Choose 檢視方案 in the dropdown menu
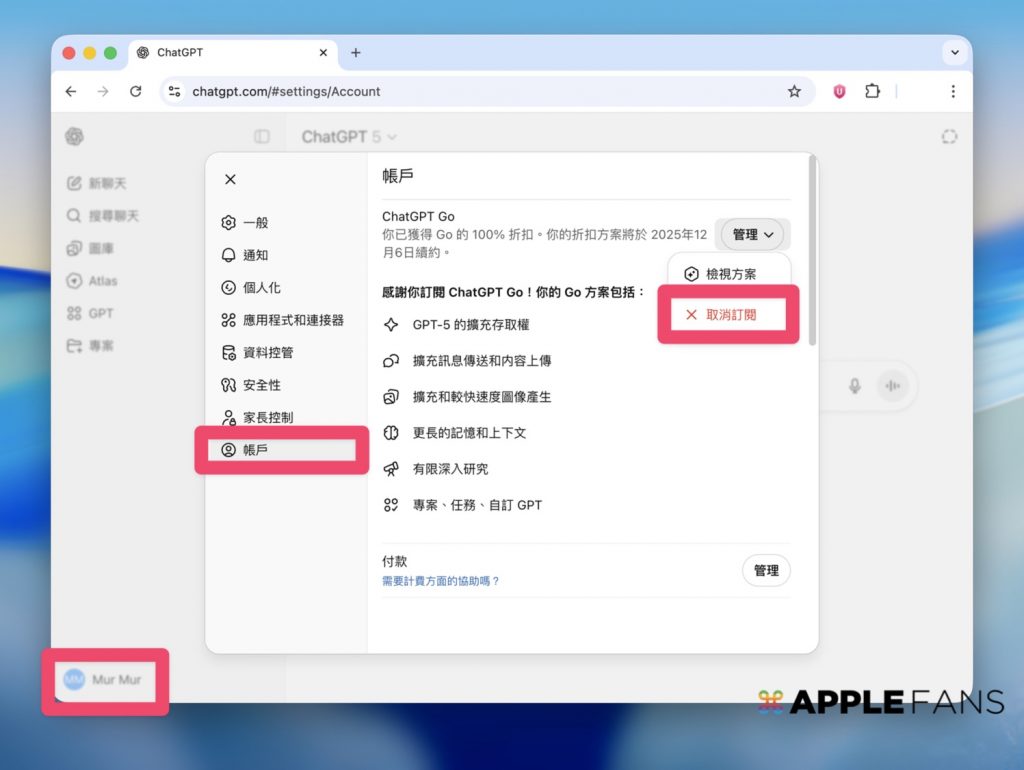The width and height of the screenshot is (1024, 770). 729,273
